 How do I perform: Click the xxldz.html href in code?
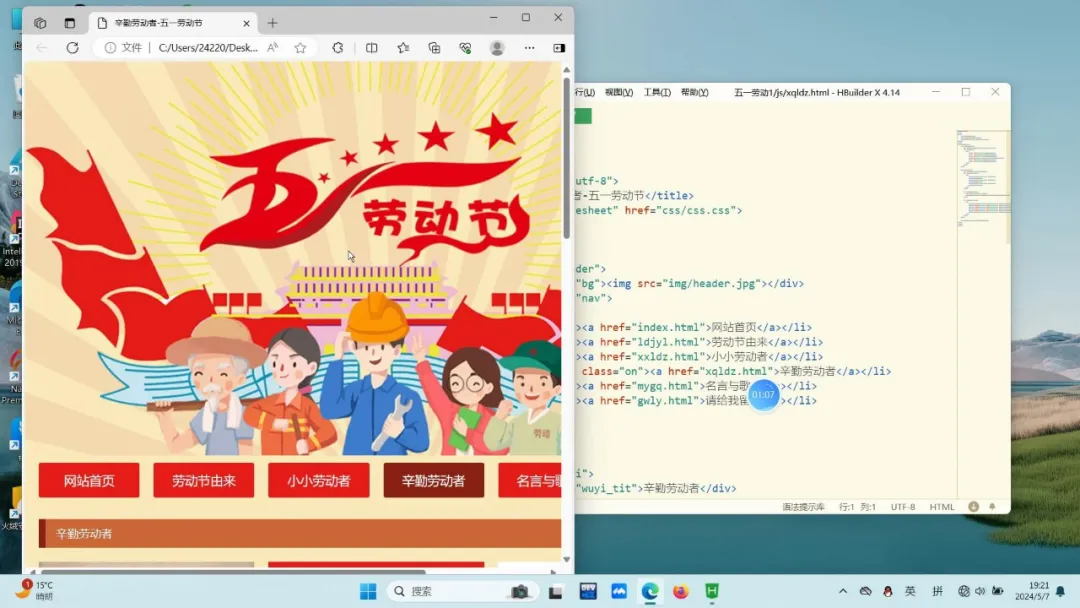pyautogui.click(x=672, y=357)
